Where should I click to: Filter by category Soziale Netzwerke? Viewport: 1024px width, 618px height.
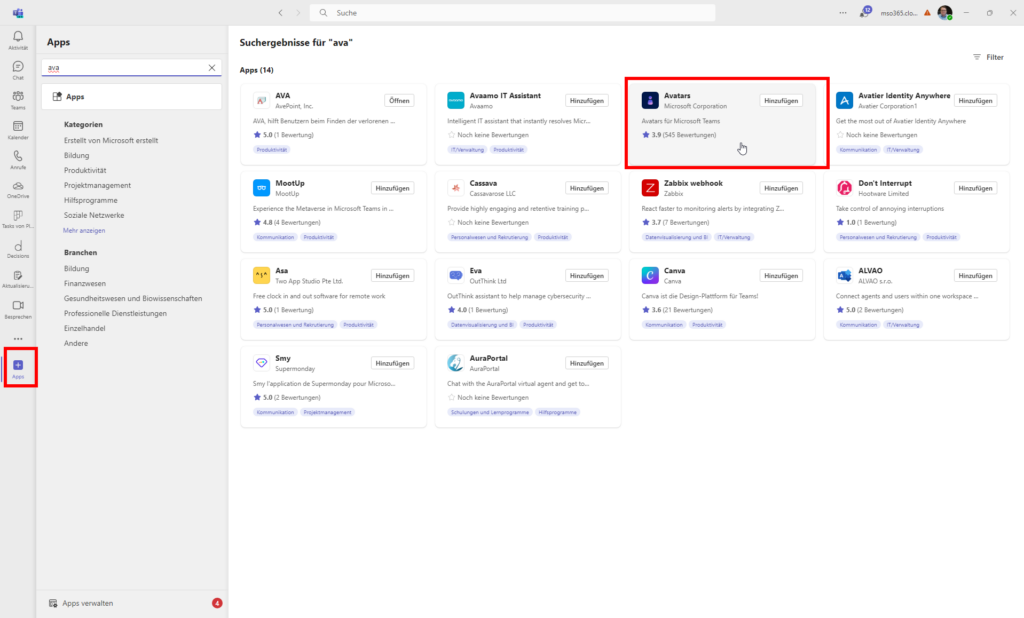pyautogui.click(x=94, y=215)
